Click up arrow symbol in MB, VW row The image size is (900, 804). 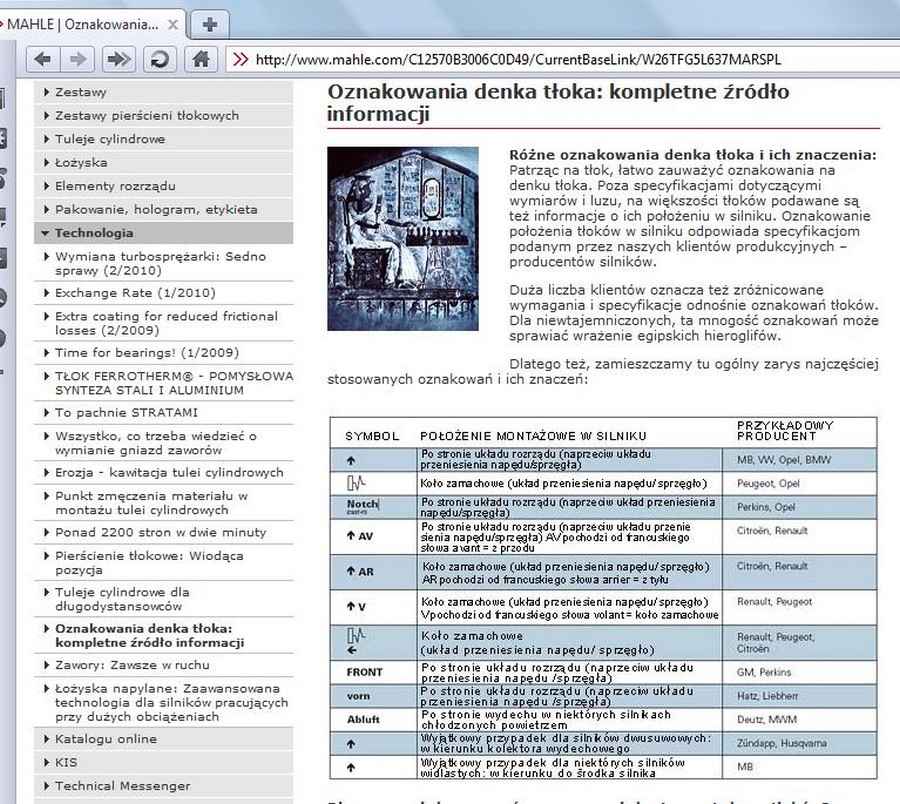351,460
